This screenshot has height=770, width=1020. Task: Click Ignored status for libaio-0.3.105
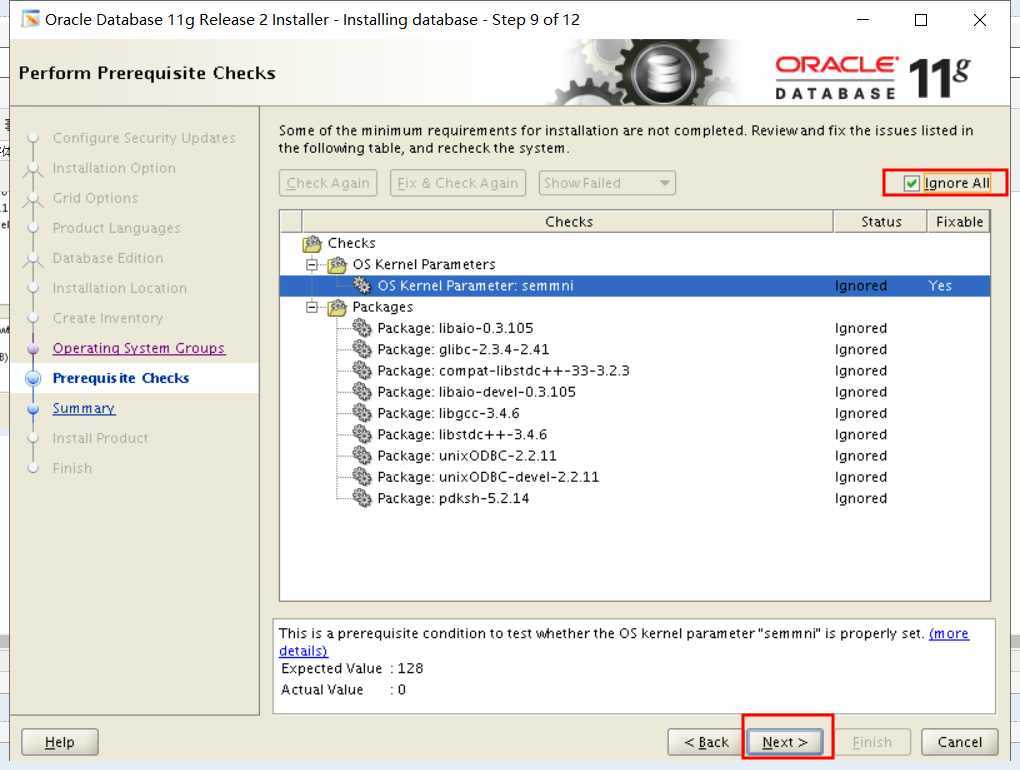[x=861, y=328]
